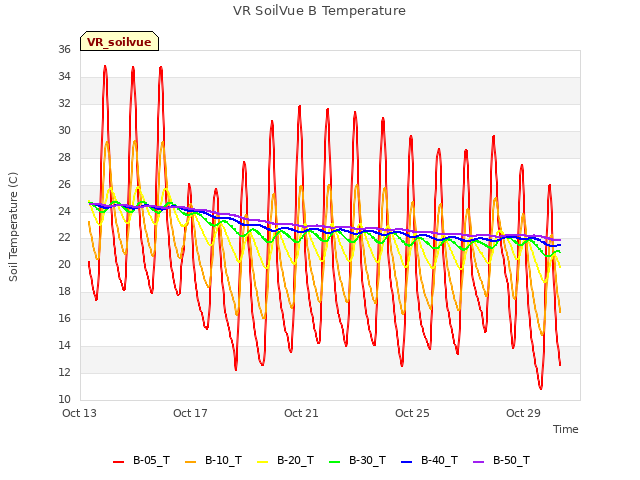Toggle the B-50_T legend entry
The width and height of the screenshot is (640, 480).
point(501,461)
